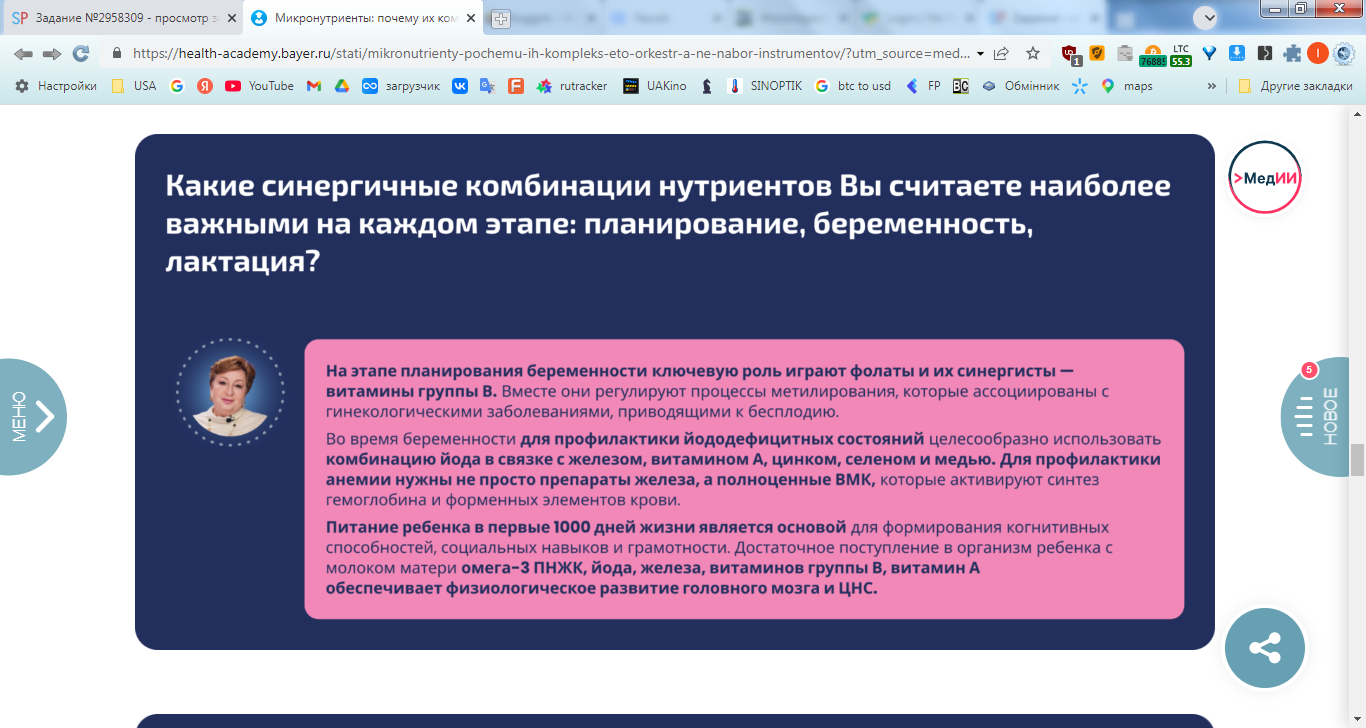The width and height of the screenshot is (1366, 728).
Task: Open the chess knight bookmark icon
Action: tap(707, 86)
